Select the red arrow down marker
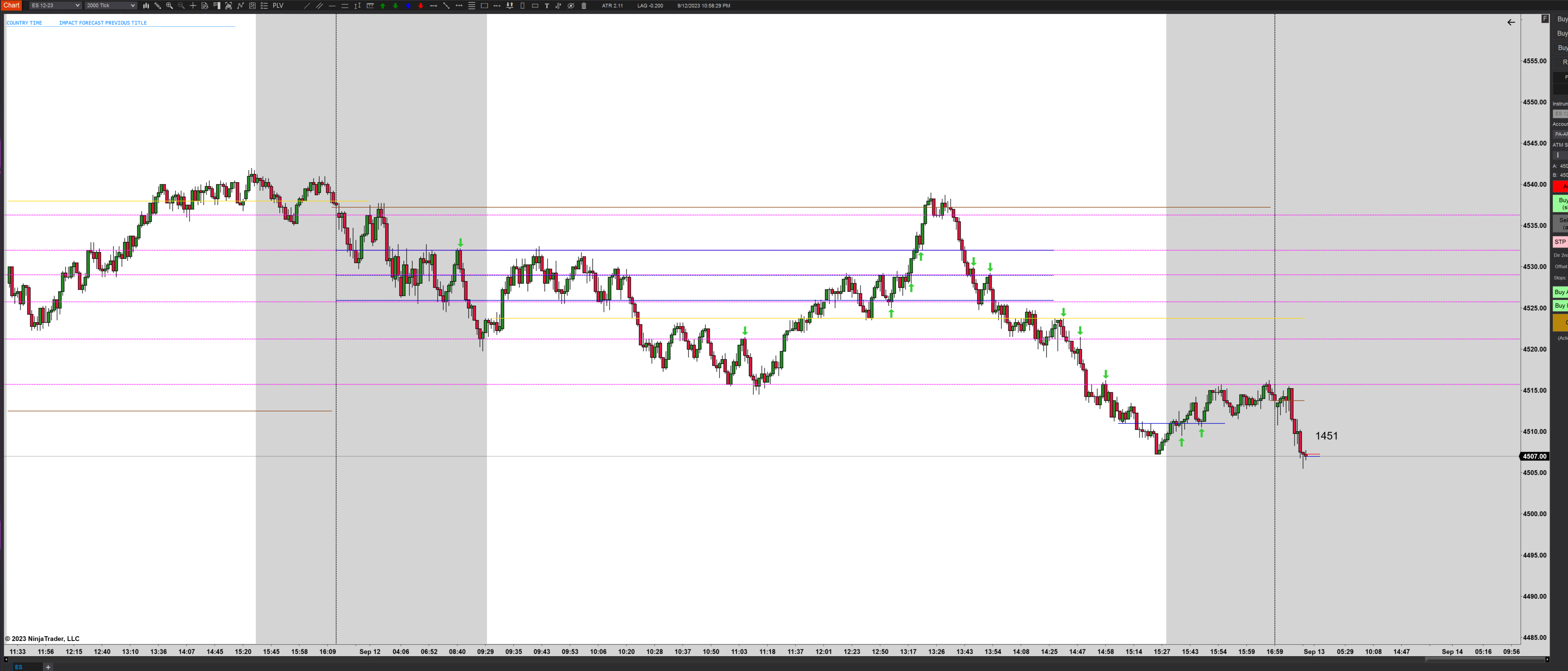Screen dimensions: 1568x671 (421, 5)
